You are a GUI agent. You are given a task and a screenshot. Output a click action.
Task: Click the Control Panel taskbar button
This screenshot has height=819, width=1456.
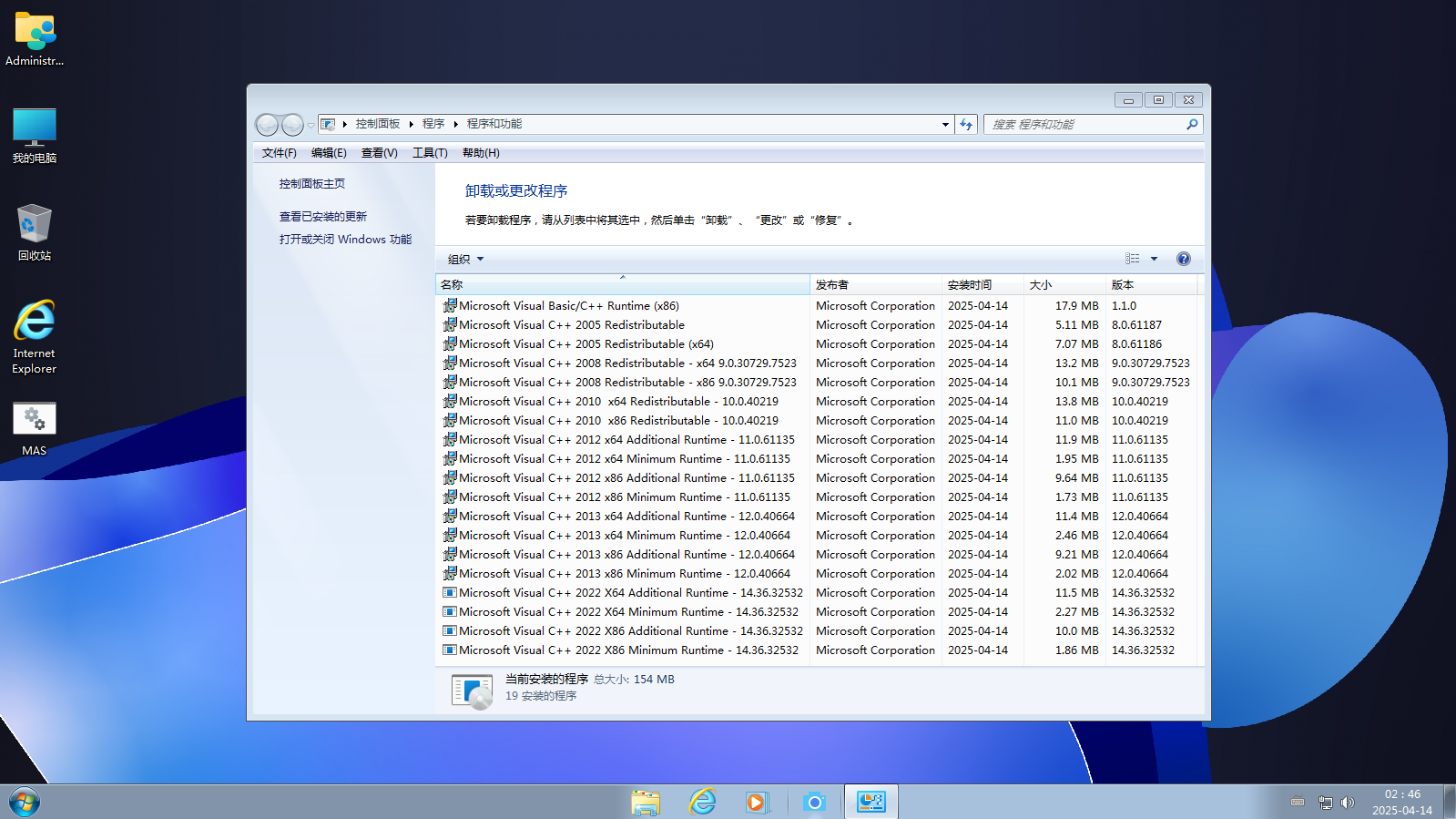tap(871, 802)
